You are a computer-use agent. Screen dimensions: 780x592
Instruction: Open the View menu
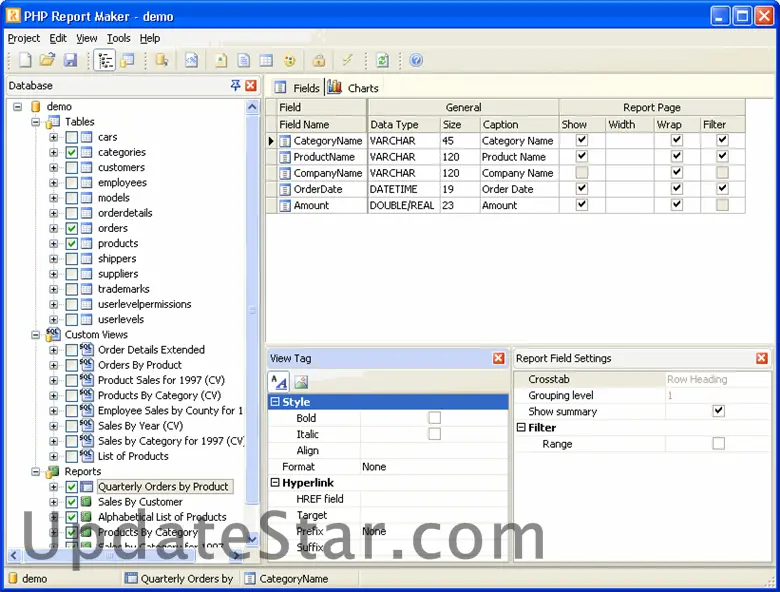(87, 38)
